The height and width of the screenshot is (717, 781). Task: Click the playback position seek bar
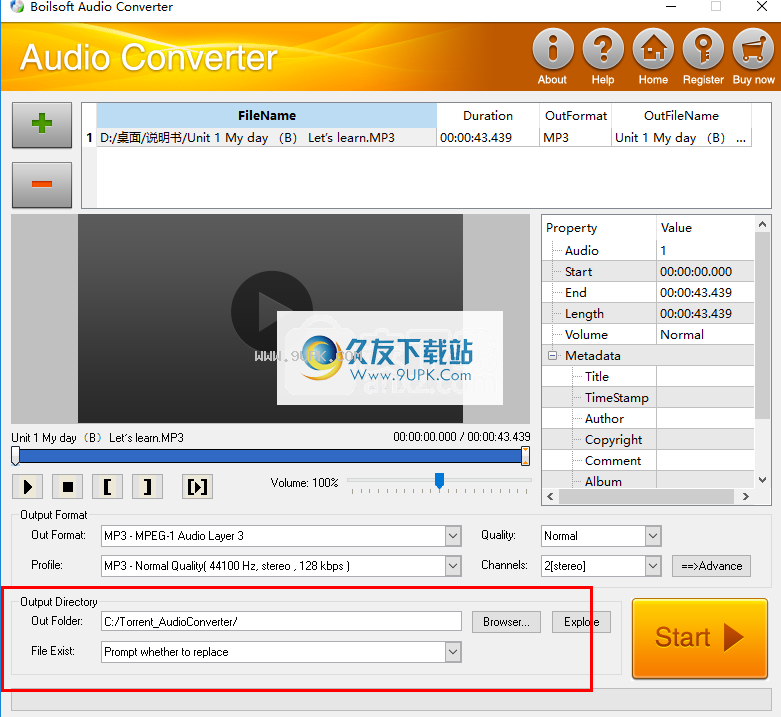click(270, 457)
